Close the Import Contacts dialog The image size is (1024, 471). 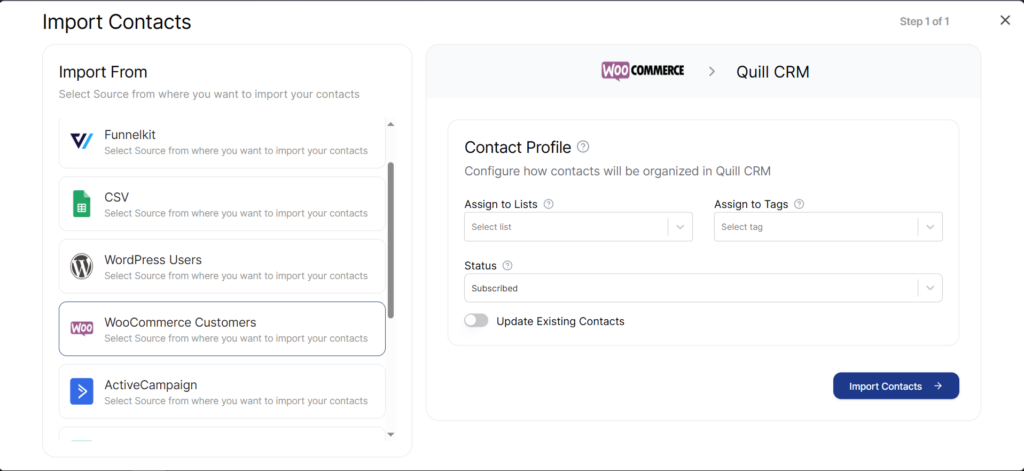[x=1005, y=20]
